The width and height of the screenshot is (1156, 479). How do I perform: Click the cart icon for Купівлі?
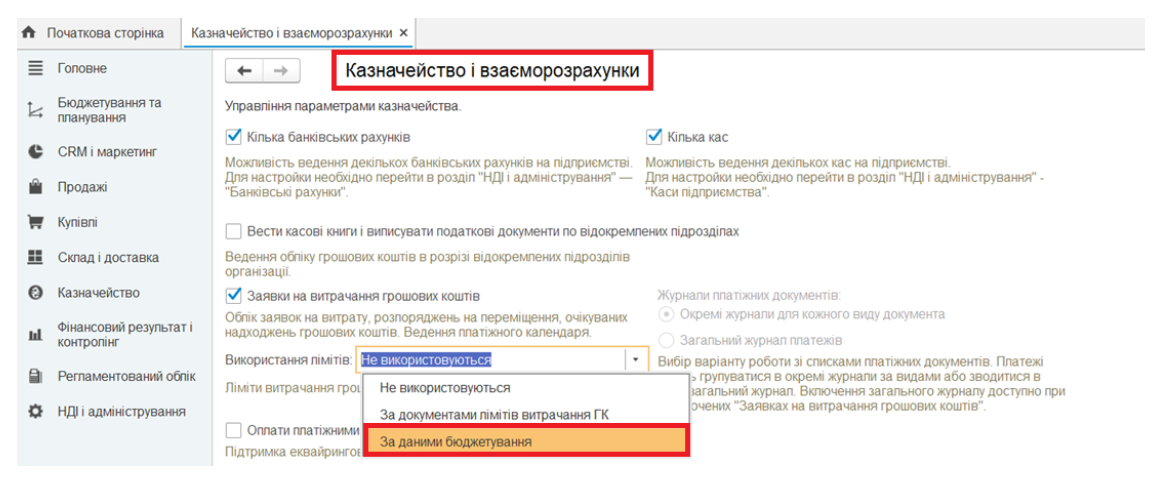35,222
